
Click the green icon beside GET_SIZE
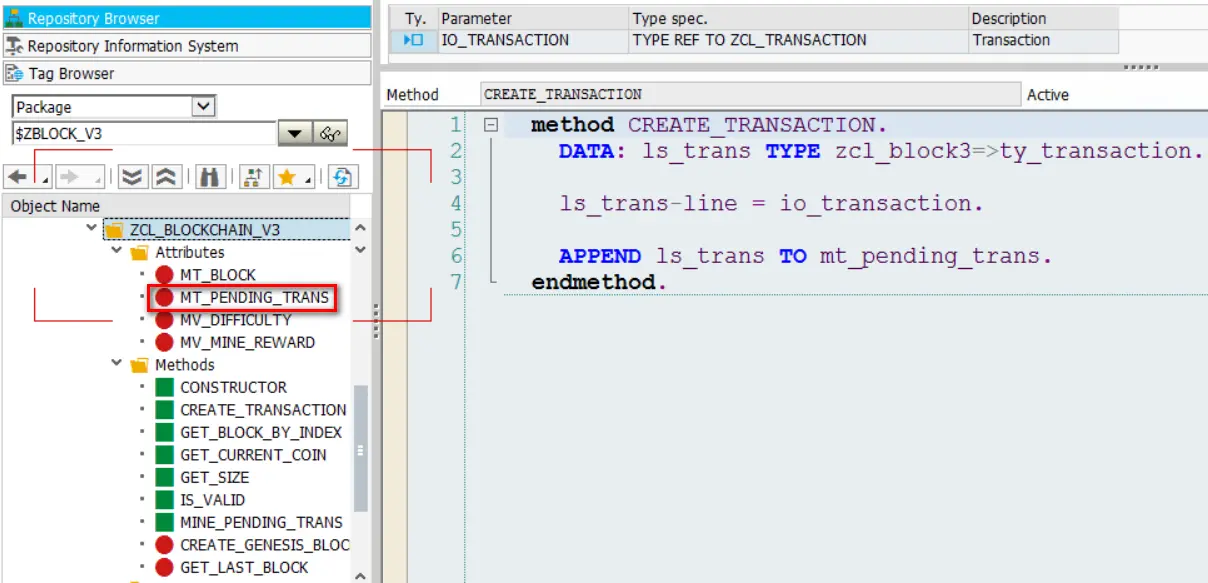click(x=165, y=477)
